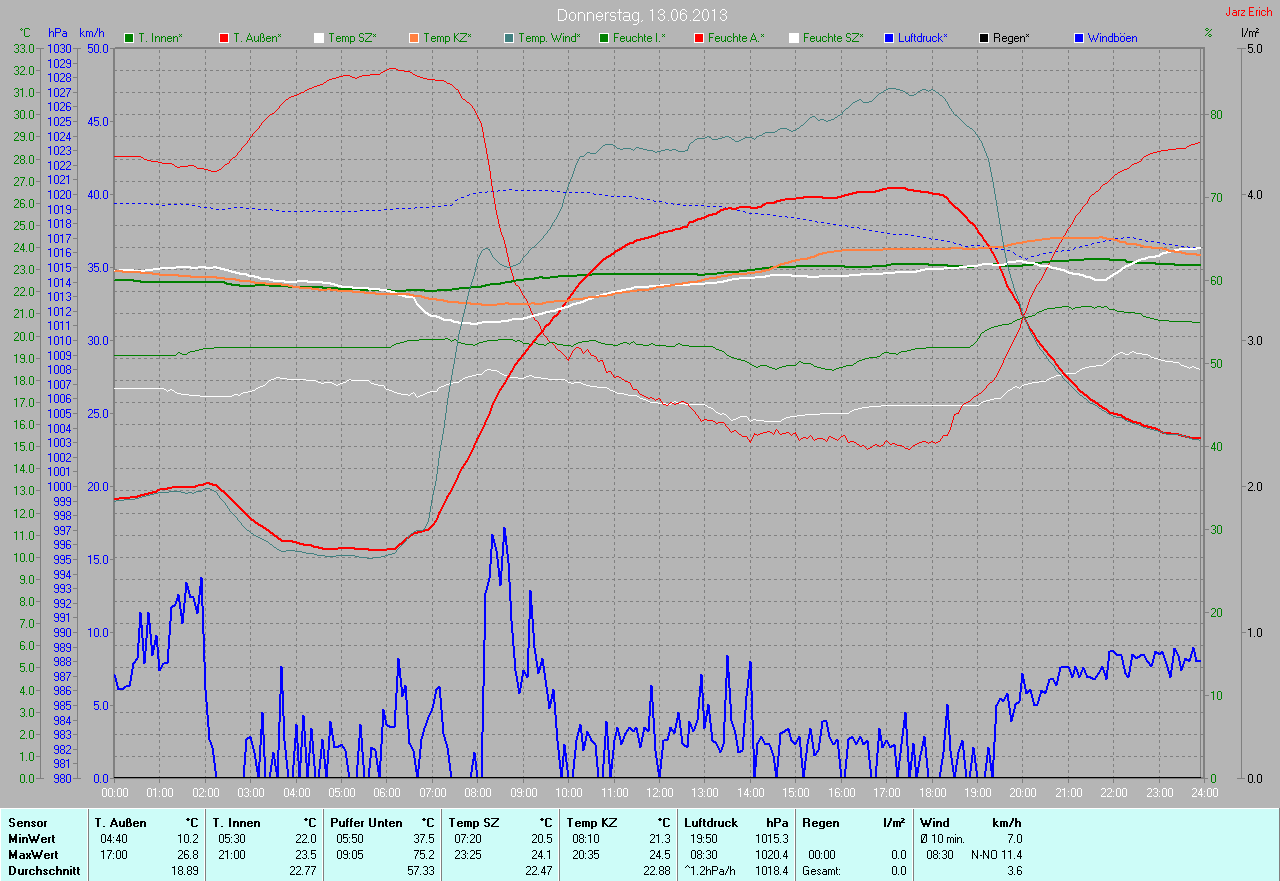Image resolution: width=1280 pixels, height=881 pixels.
Task: Click the chart title Donnerstag, 13.06.2013
Action: pyautogui.click(x=642, y=15)
